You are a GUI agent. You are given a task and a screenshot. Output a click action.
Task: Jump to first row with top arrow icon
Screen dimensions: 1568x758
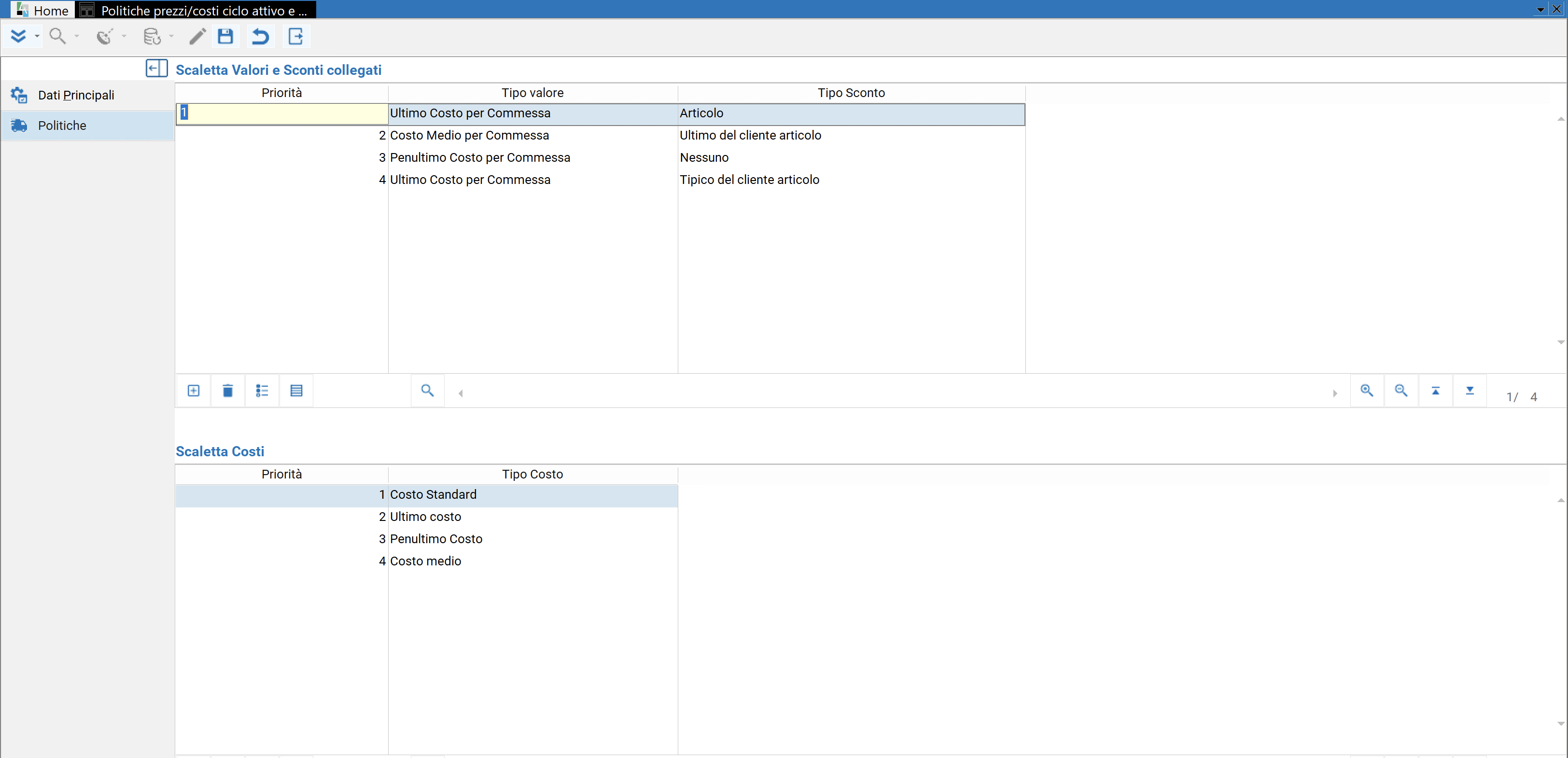click(1435, 391)
